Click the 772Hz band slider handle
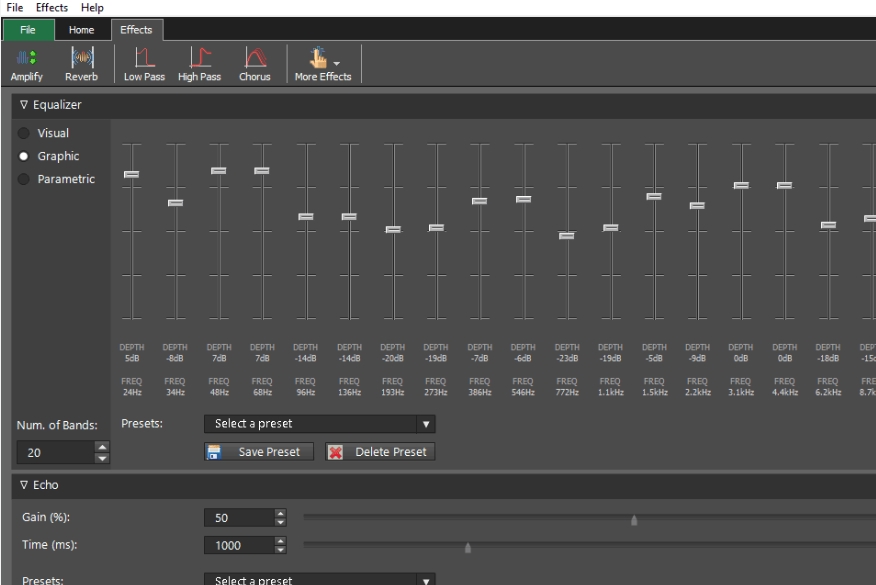The height and width of the screenshot is (585, 876). (x=566, y=236)
